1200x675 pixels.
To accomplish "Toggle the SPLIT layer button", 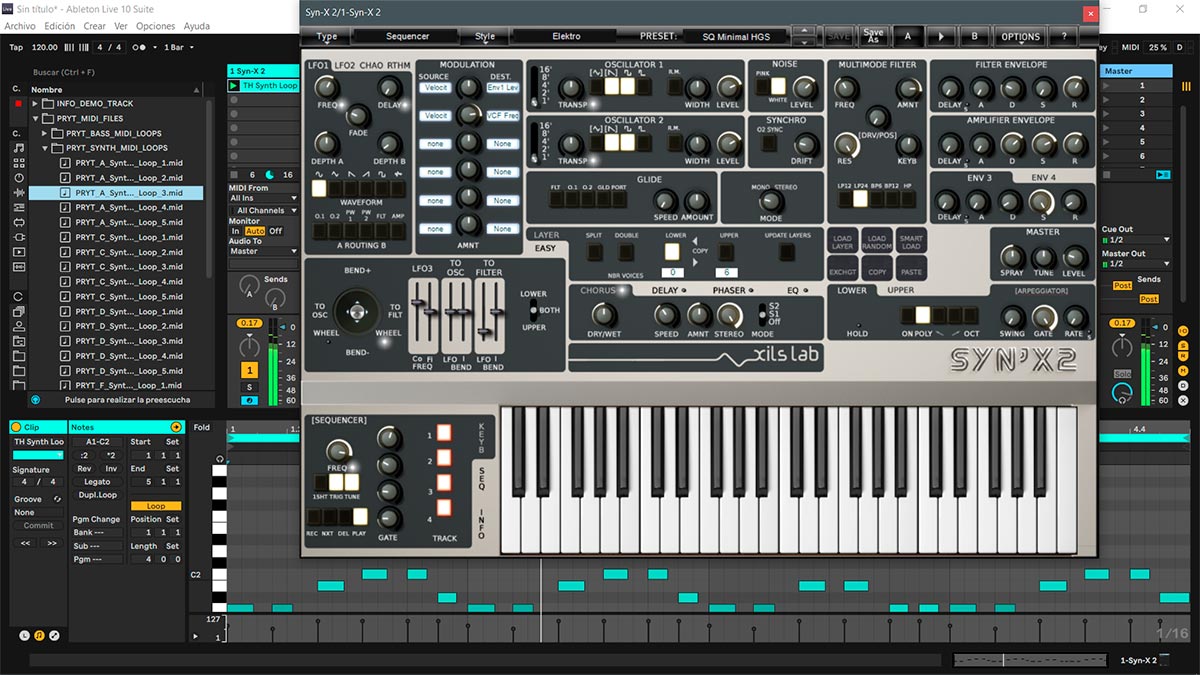I will pos(595,251).
